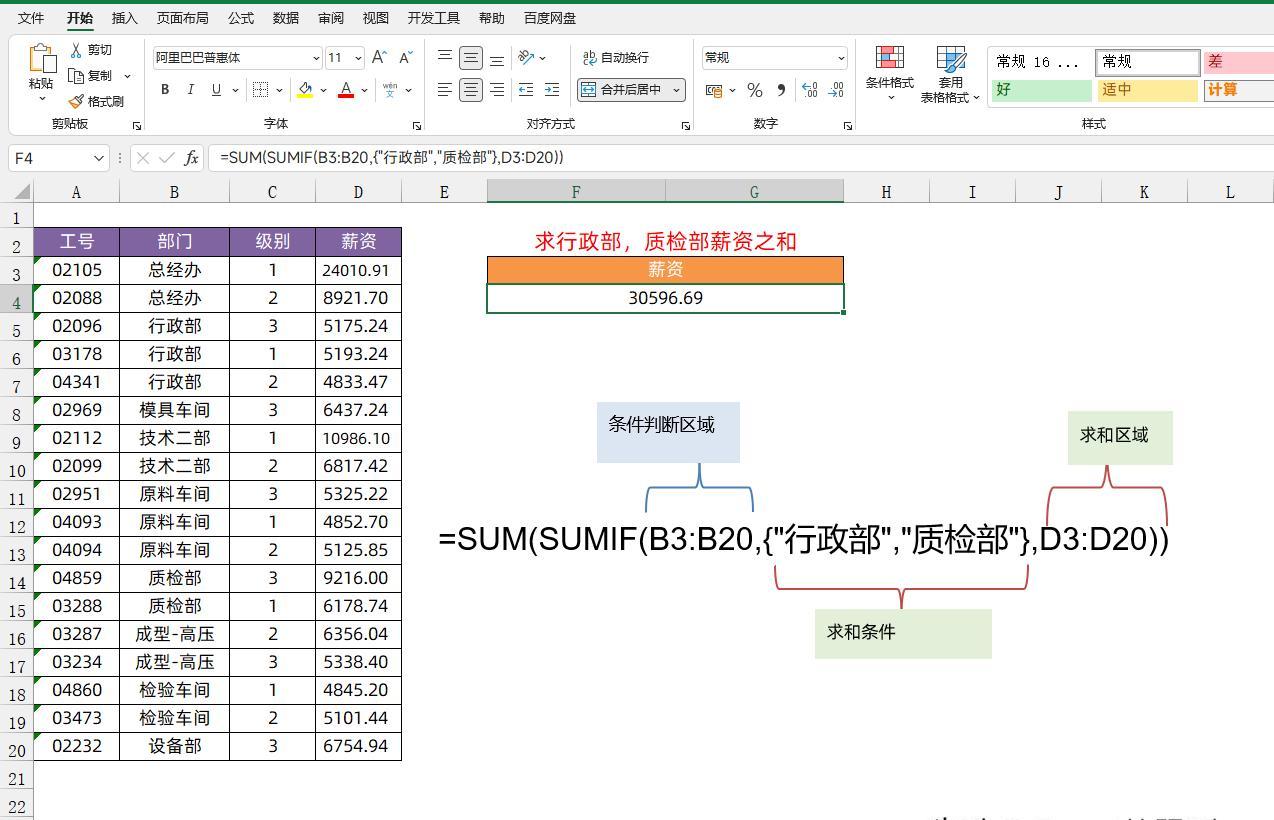Apply the yellow fill color bucket
The image size is (1274, 820).
pyautogui.click(x=305, y=90)
